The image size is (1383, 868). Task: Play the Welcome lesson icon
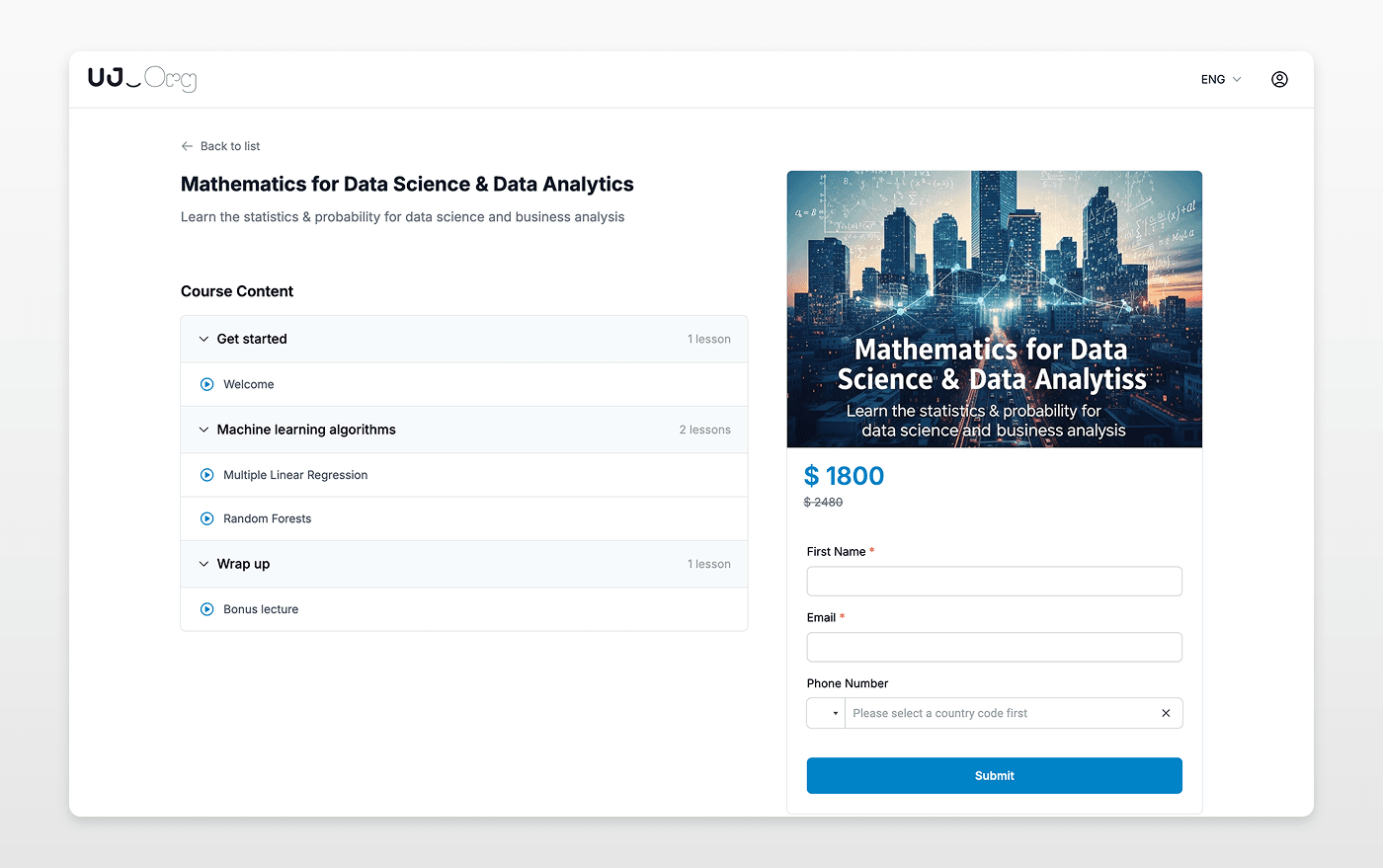click(207, 384)
